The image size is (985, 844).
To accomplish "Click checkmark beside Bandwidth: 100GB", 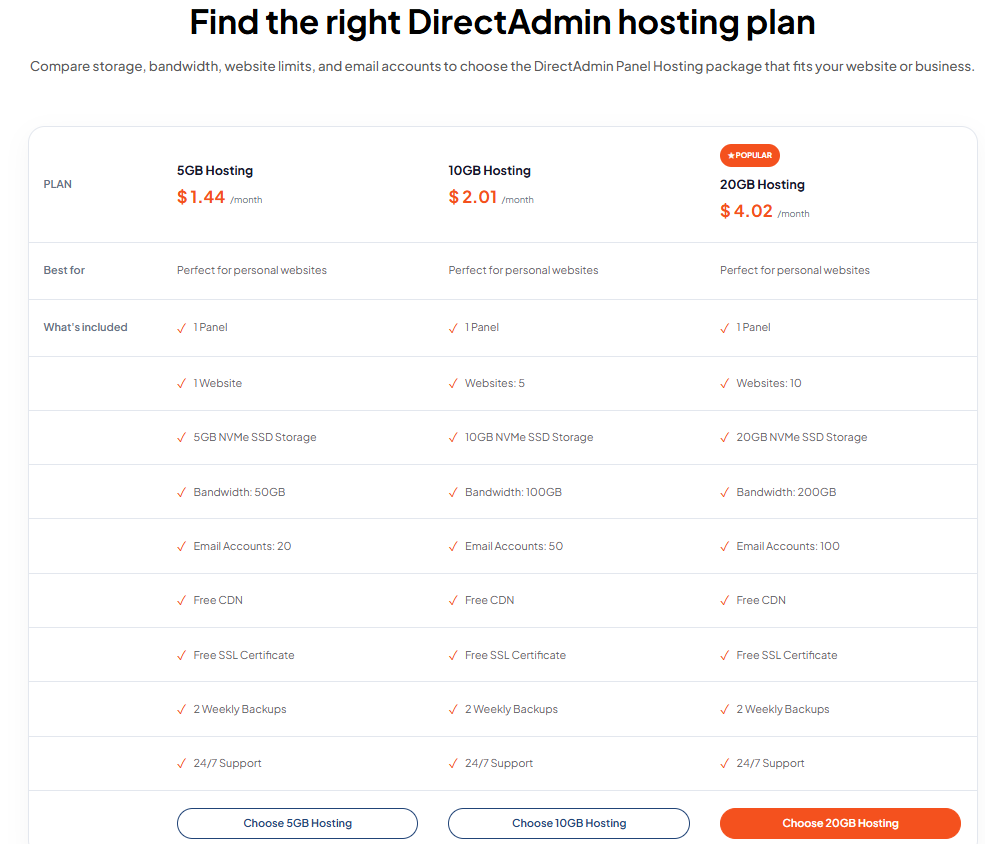I will [453, 492].
